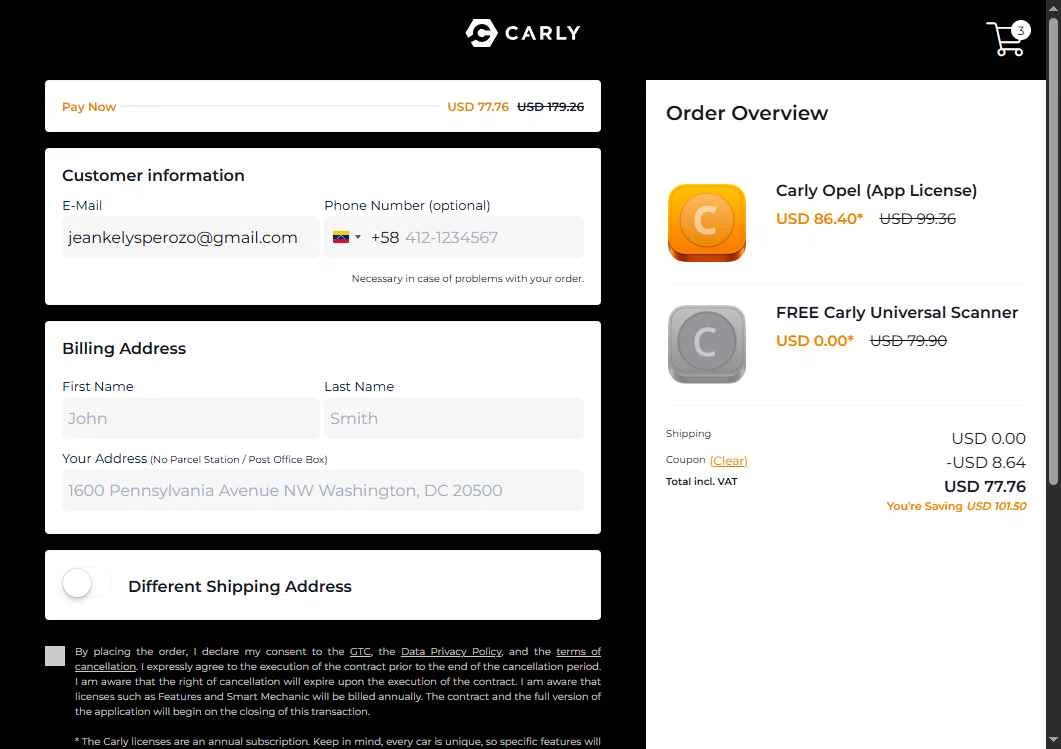Viewport: 1061px width, 749px height.
Task: Click the Carly Opel (App License) title
Action: pos(876,191)
